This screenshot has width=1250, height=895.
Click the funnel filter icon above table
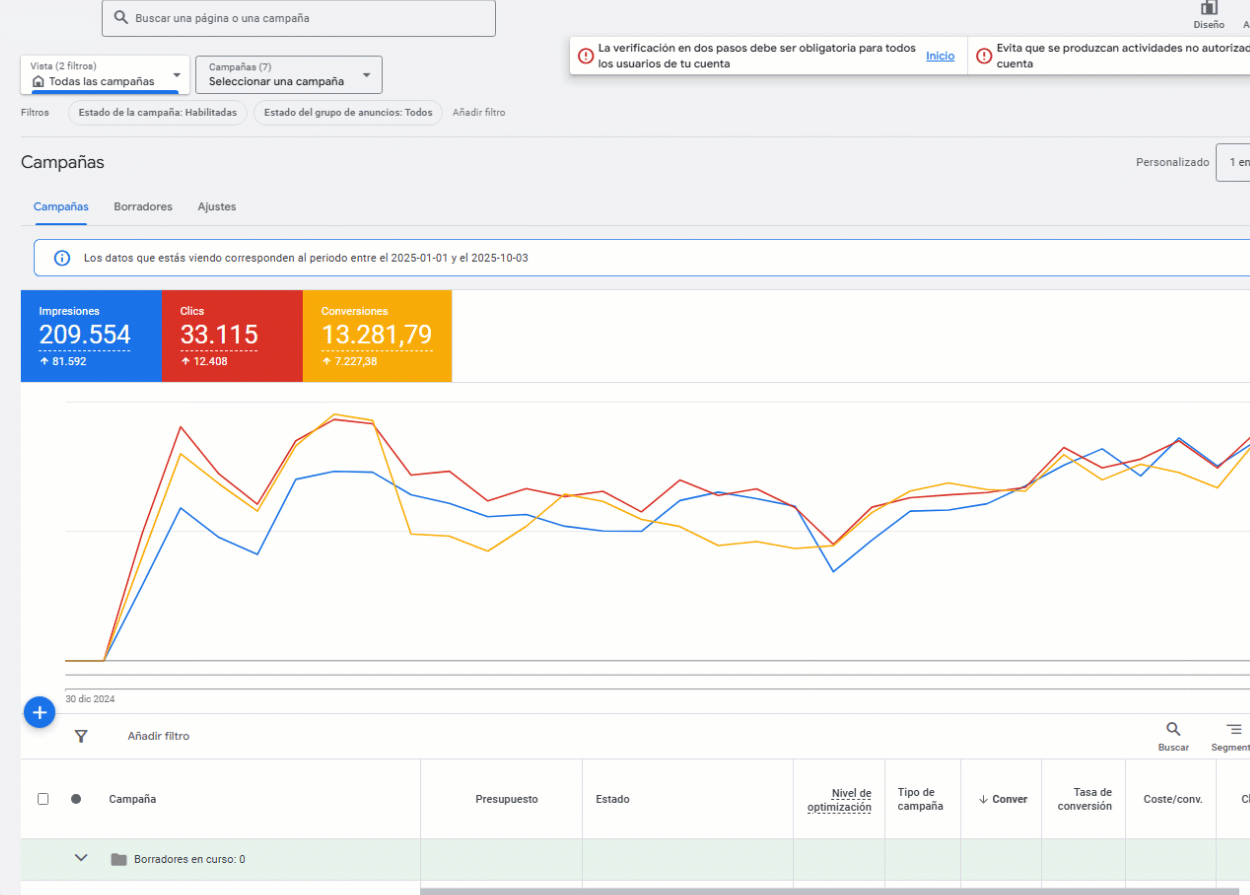[x=81, y=736]
